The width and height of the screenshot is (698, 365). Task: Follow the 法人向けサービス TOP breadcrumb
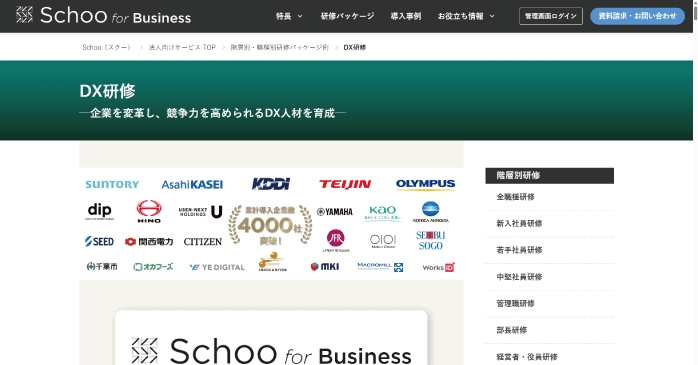182,47
